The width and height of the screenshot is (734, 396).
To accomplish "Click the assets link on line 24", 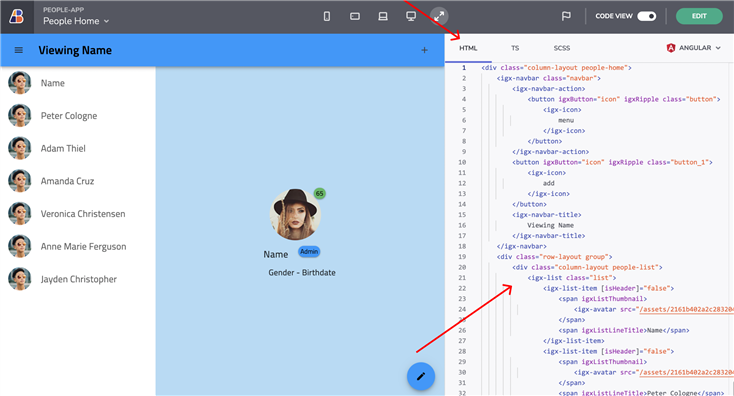I will 686,309.
